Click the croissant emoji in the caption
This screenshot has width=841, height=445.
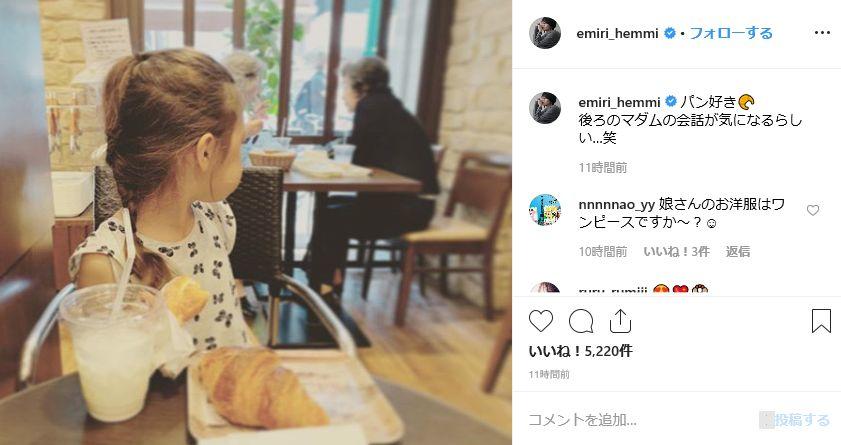pos(747,101)
